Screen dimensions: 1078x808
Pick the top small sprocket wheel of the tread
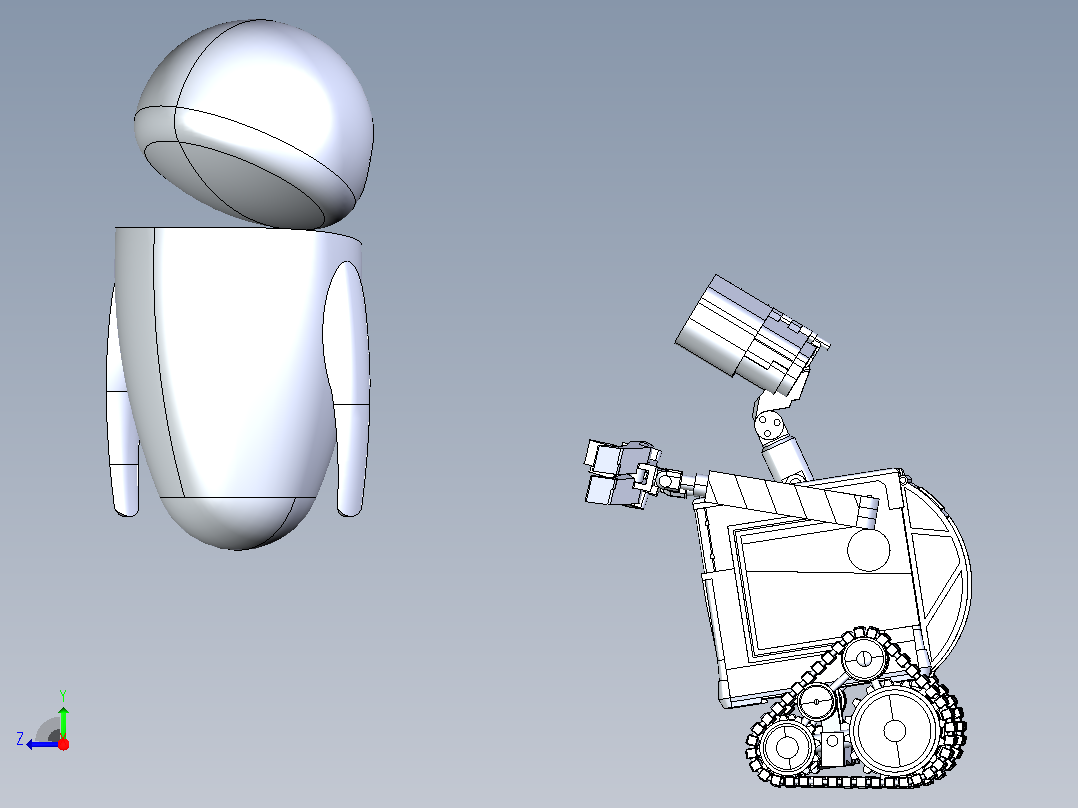(x=864, y=658)
